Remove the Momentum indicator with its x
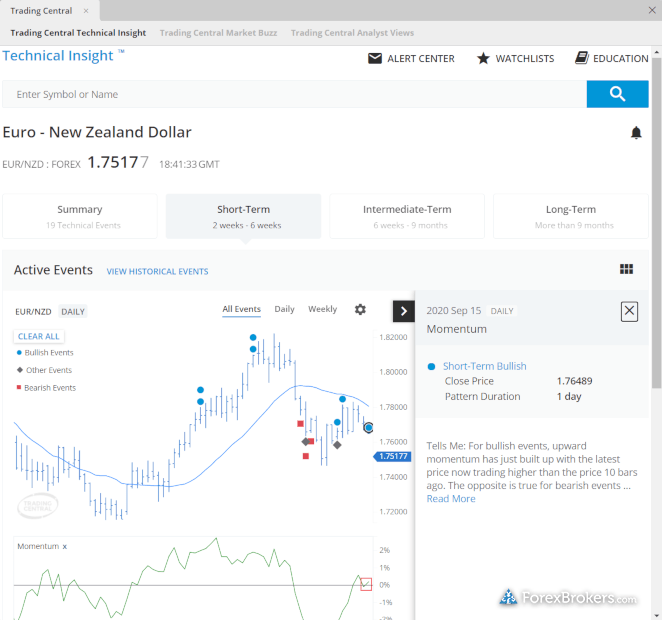This screenshot has height=620, width=662. tap(65, 547)
